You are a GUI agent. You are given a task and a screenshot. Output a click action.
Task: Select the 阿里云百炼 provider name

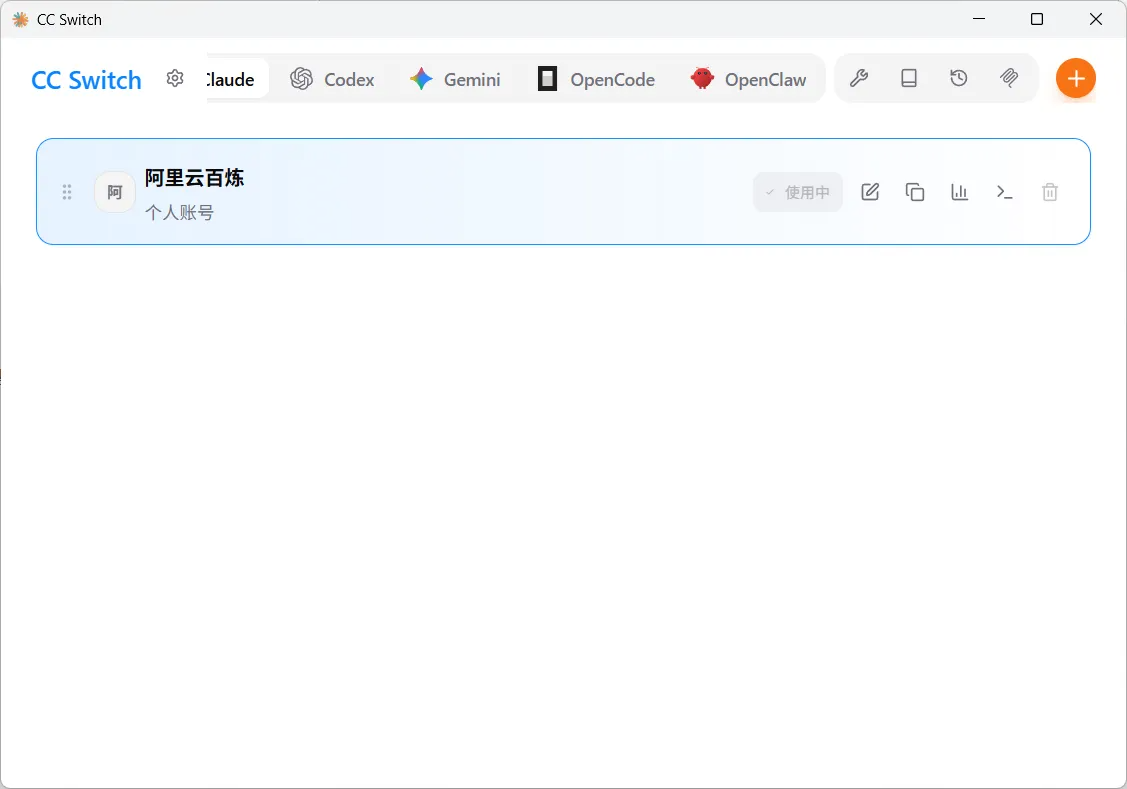(x=194, y=177)
